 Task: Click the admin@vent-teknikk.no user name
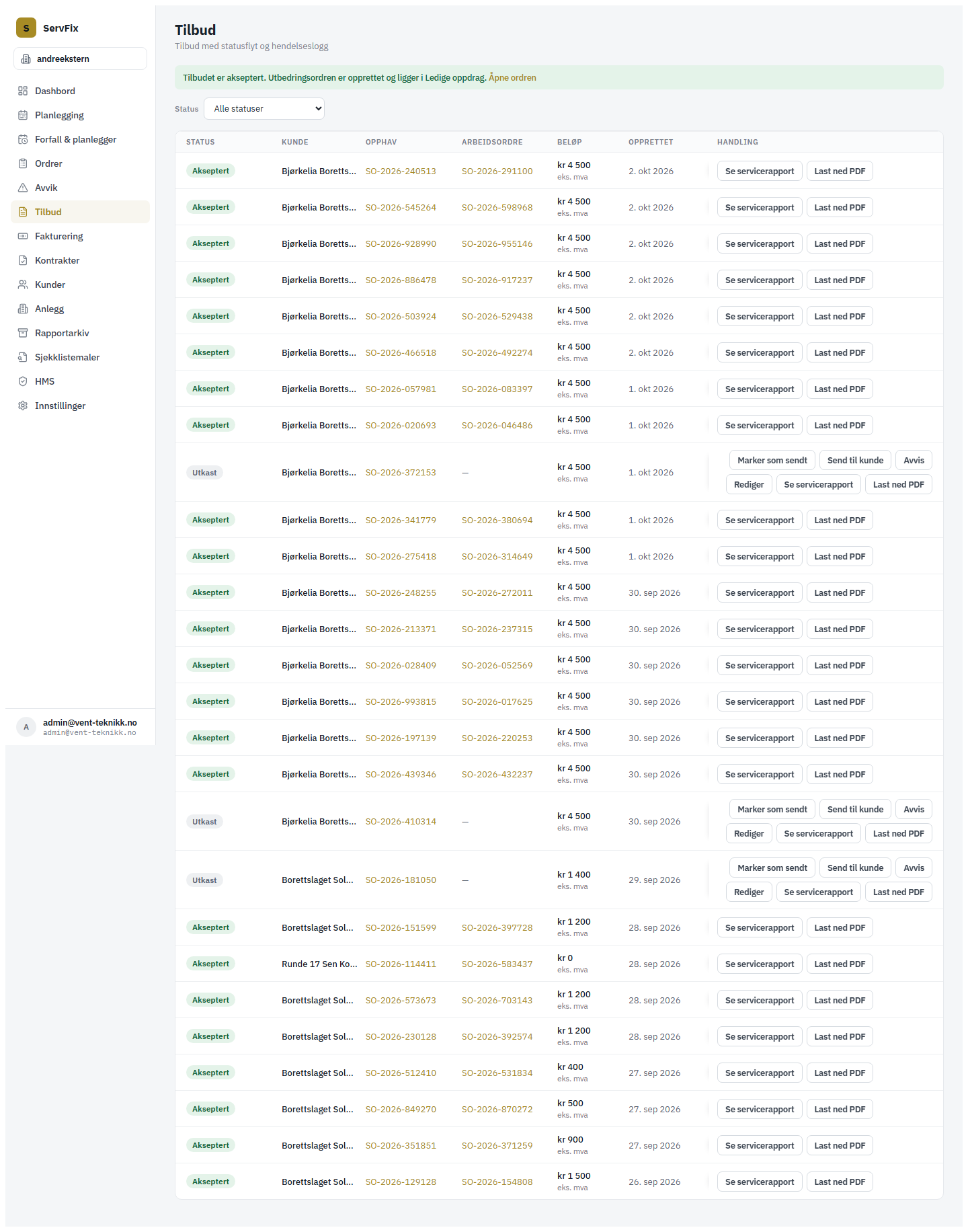click(x=90, y=723)
